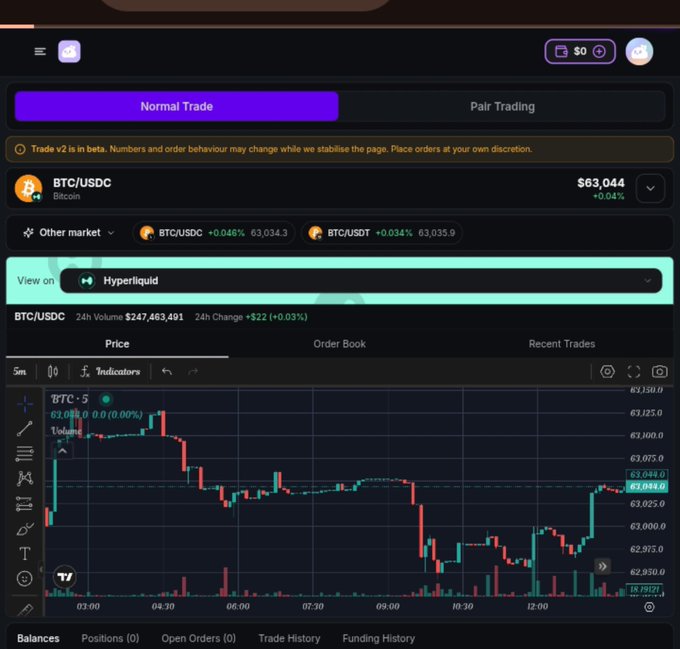
Task: Click the 24h Volume $247,463,491 value
Action: point(154,317)
